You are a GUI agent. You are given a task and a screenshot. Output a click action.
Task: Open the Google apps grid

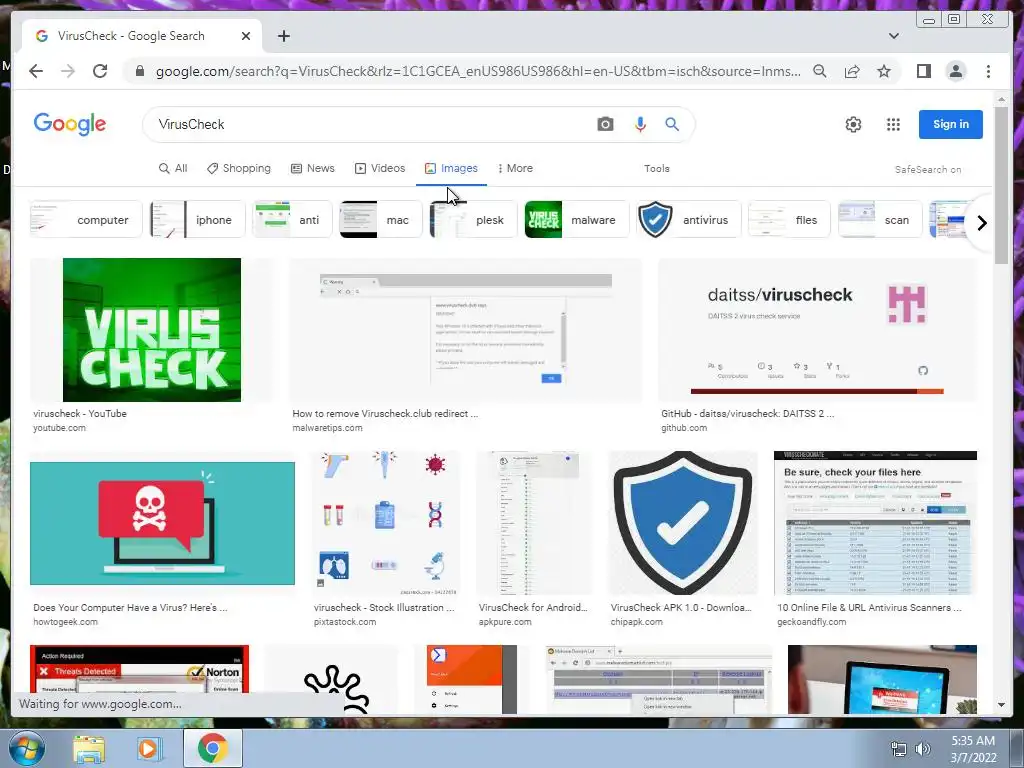pos(893,124)
